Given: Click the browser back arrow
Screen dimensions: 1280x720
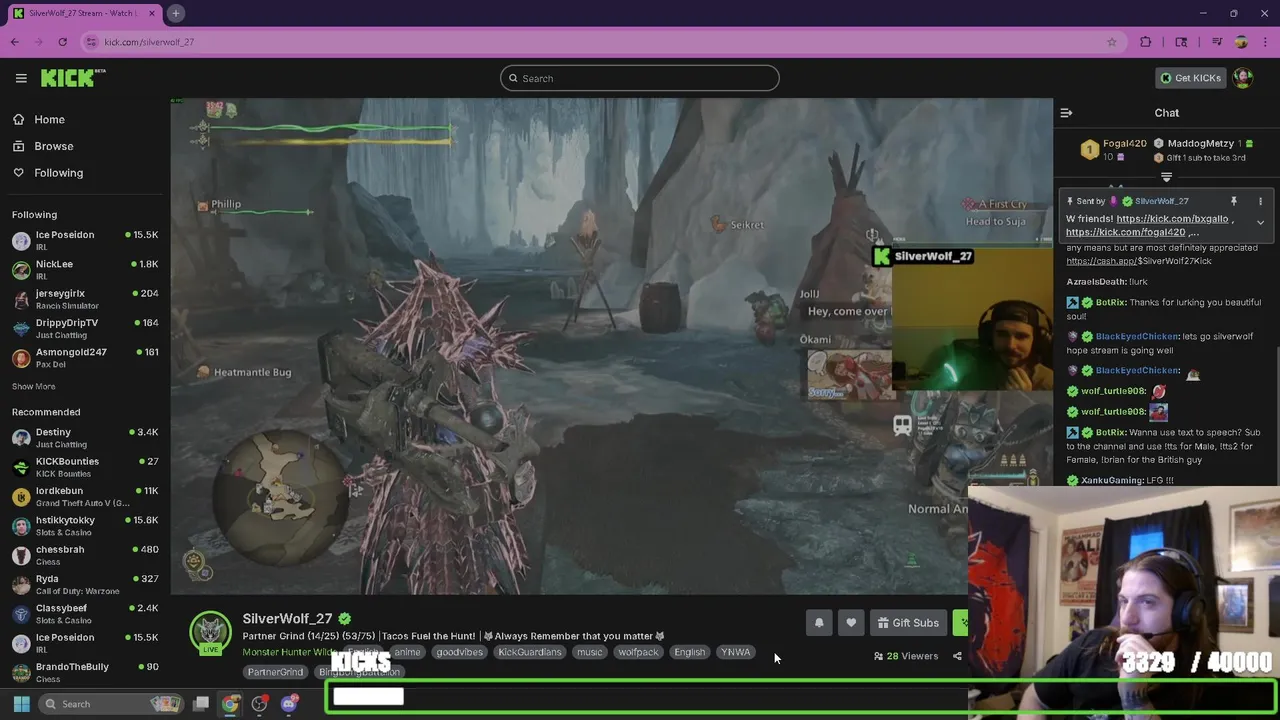Looking at the screenshot, I should point(15,42).
